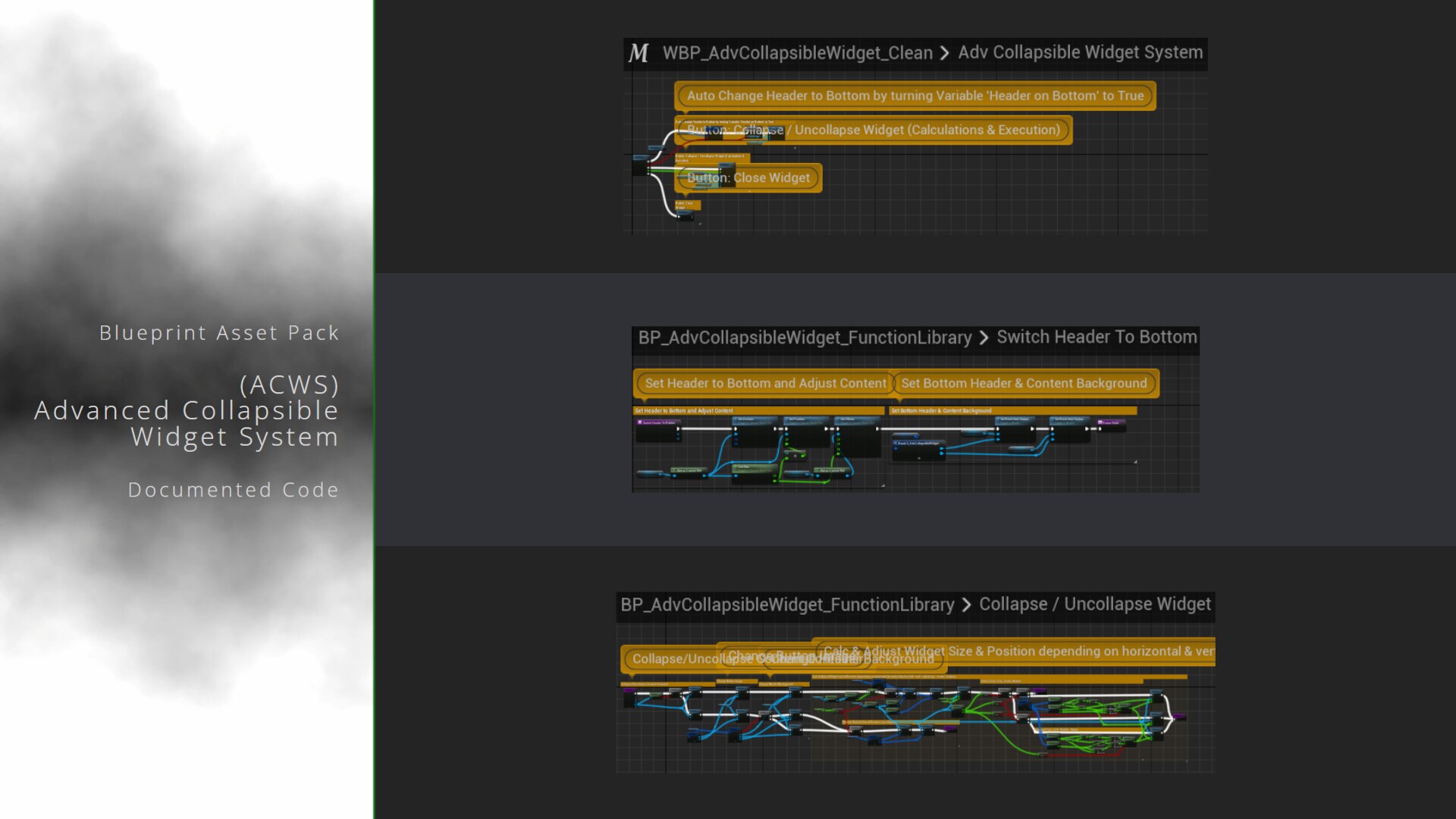The width and height of the screenshot is (1456, 819).
Task: Click the BP_AdvCollapsibleWidget_FunctionLibrary breadcrumb above Collapse / Uncollapse
Action: [787, 604]
